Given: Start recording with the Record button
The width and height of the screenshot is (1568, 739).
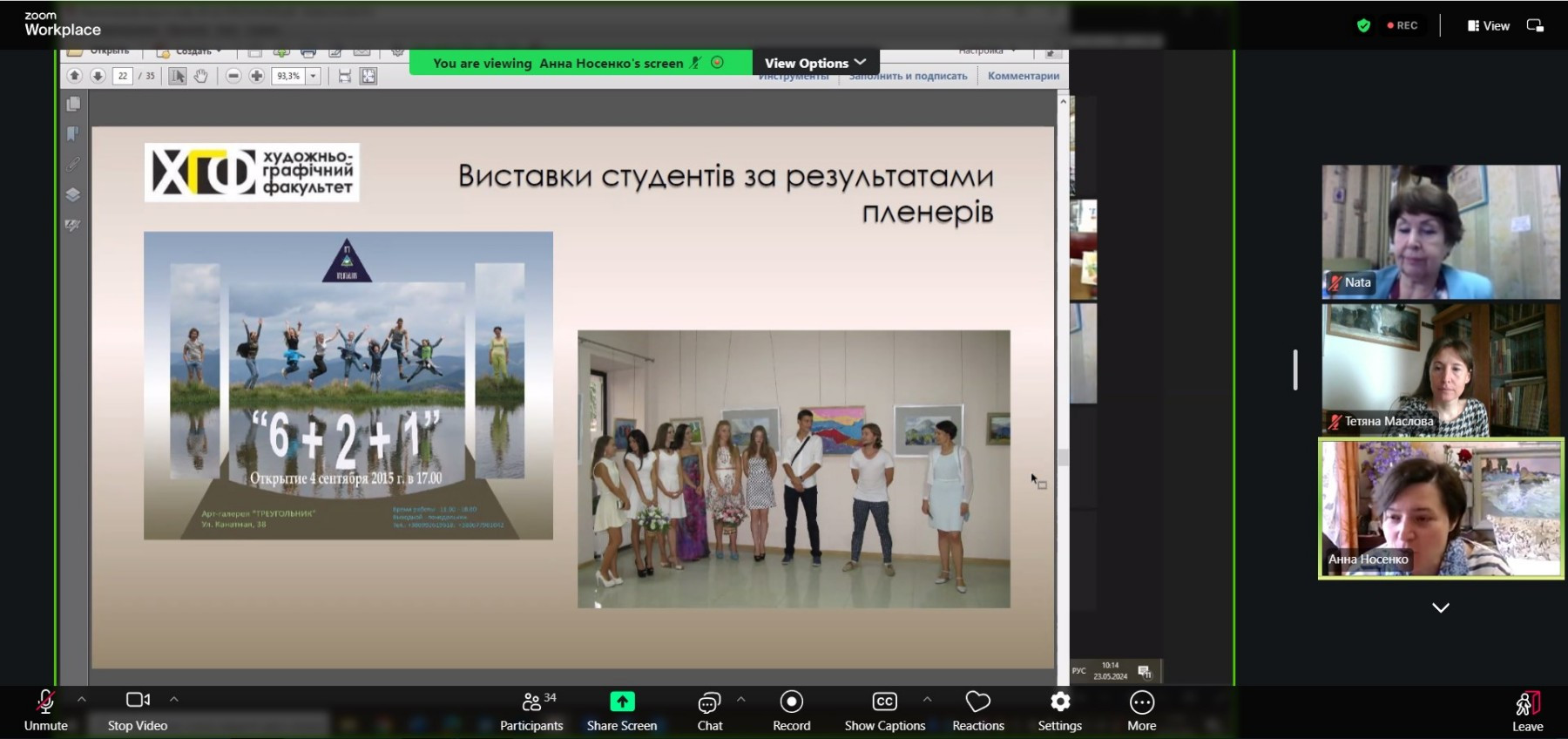Looking at the screenshot, I should tap(791, 710).
